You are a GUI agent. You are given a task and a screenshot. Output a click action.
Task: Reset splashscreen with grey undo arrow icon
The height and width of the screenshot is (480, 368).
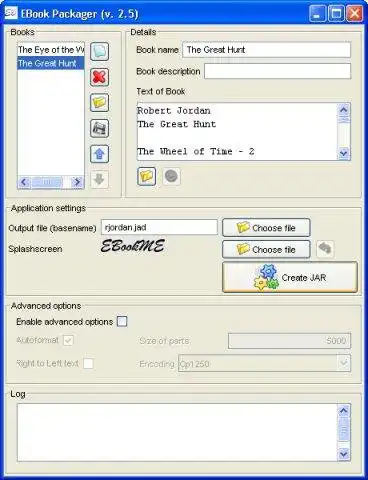coord(325,249)
